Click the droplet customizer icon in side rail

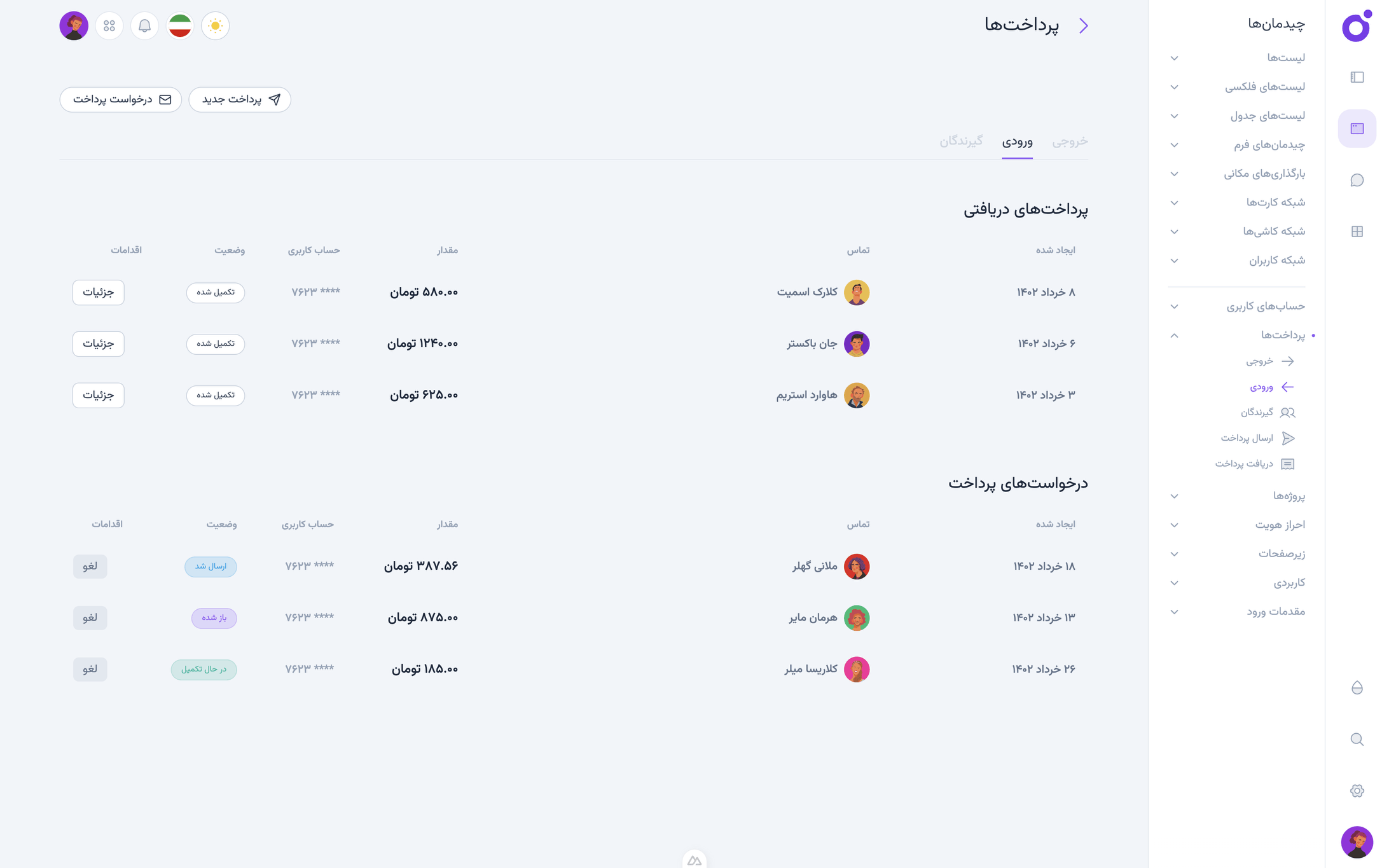1357,688
